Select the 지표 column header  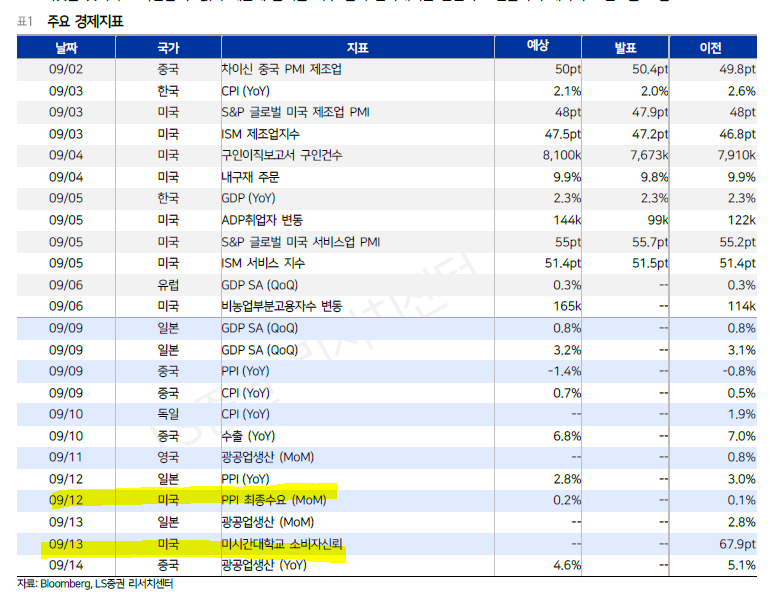(357, 47)
